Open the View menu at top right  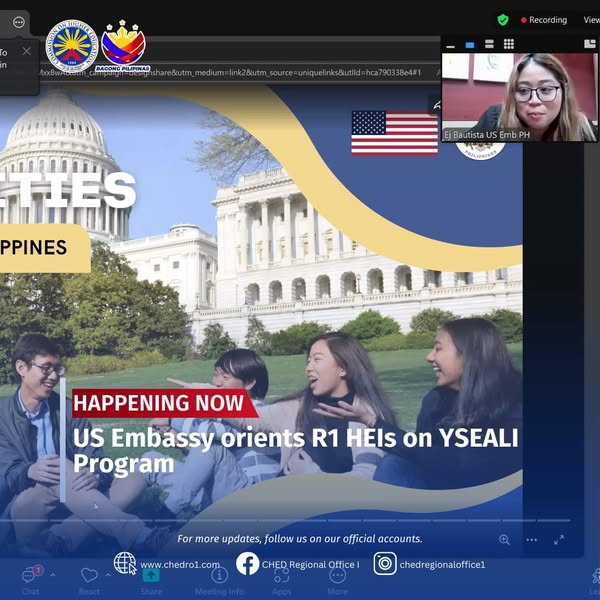coord(592,20)
